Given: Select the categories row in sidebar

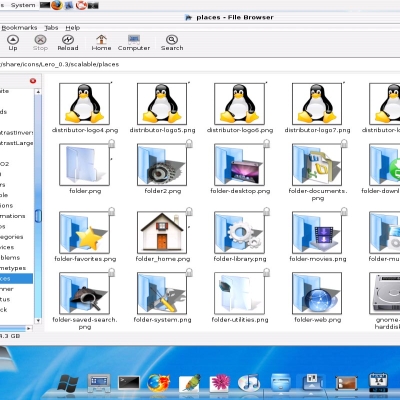Looking at the screenshot, I should (12, 237).
